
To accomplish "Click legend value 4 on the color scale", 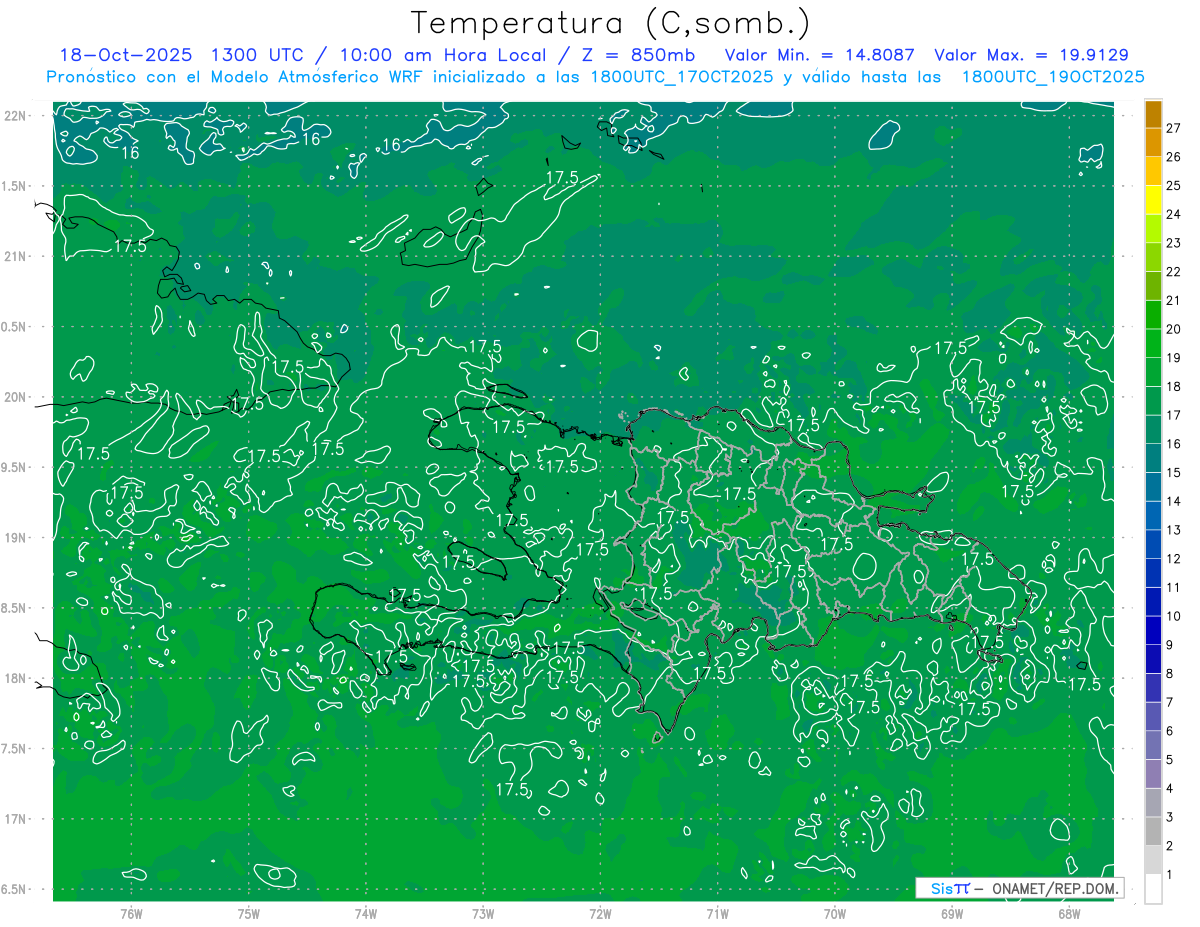I will [x=1170, y=788].
